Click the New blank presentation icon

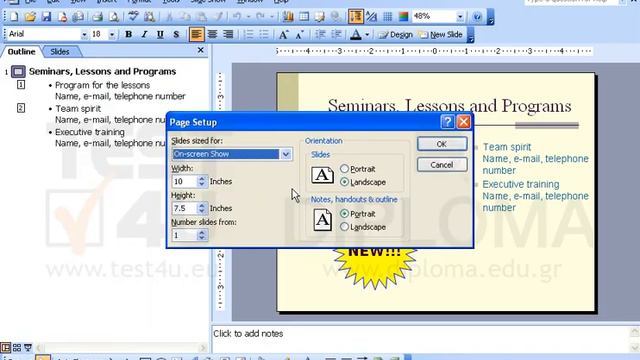13,17
